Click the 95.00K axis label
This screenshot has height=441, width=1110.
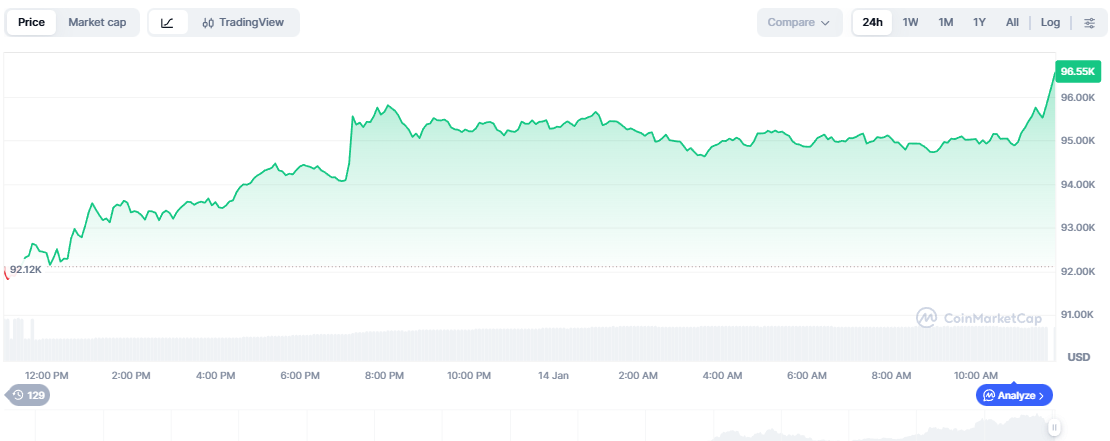1077,141
